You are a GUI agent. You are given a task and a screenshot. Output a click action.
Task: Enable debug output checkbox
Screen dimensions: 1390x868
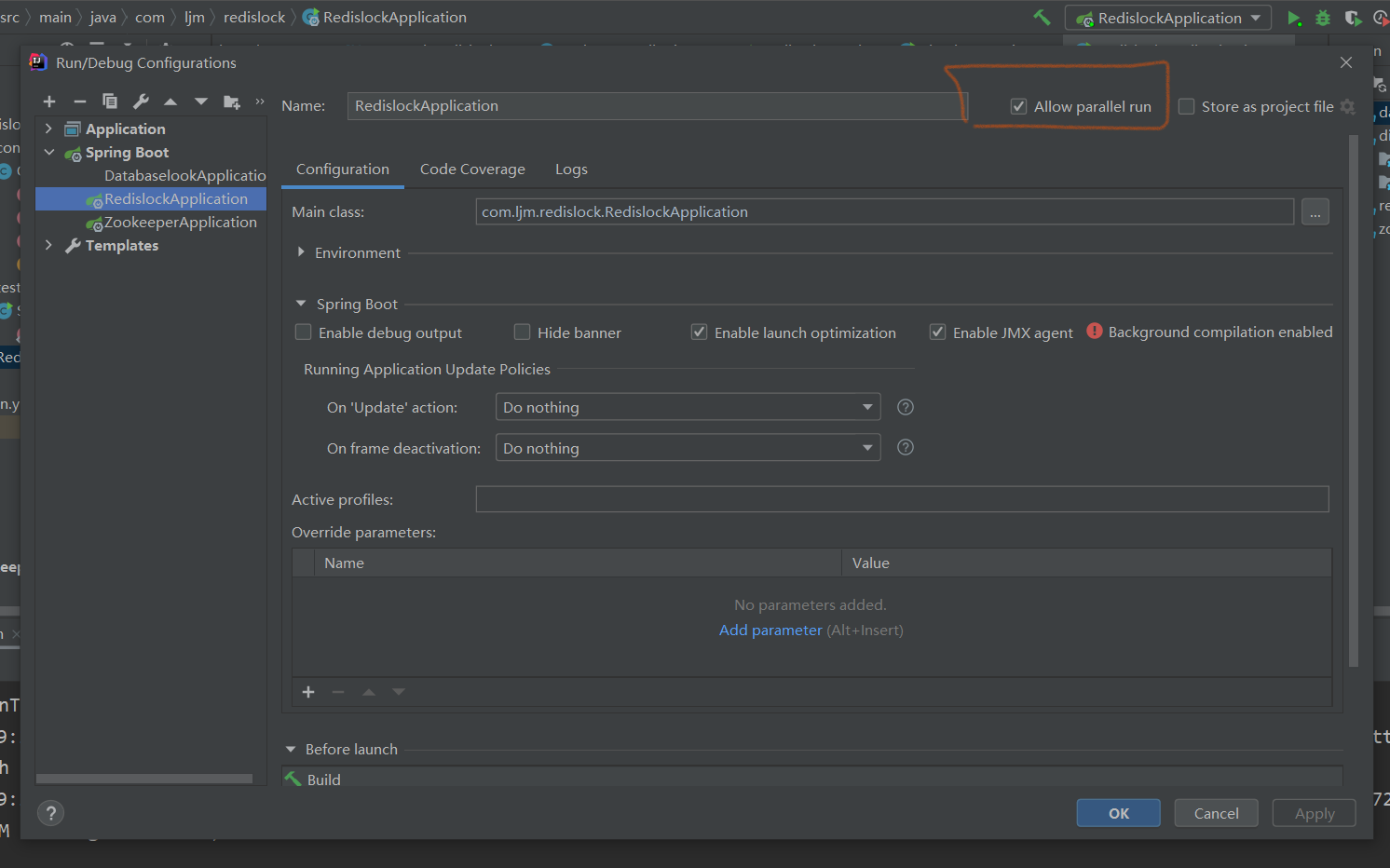[x=304, y=332]
